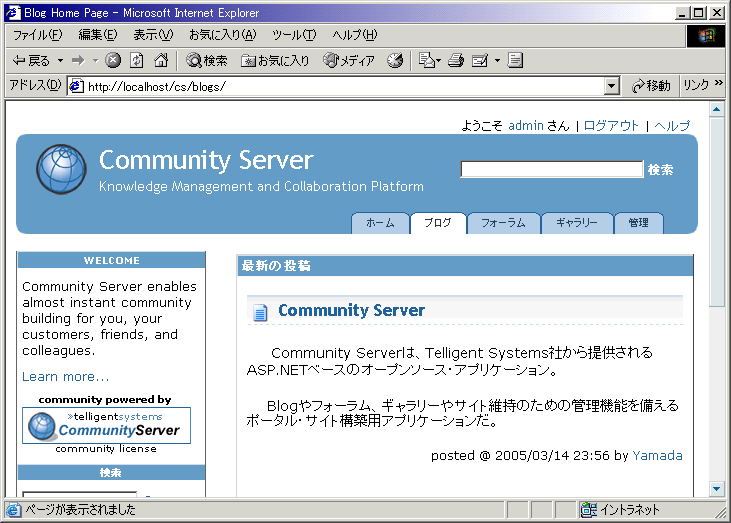
Task: Click the 検索 search toolbar button
Action: coord(207,60)
